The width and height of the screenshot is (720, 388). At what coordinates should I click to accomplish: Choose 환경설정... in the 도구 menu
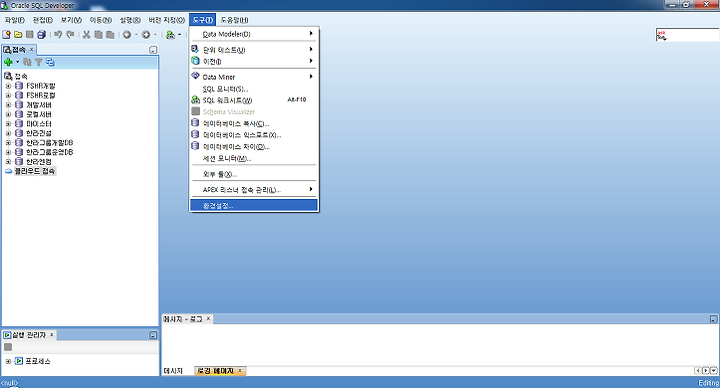(x=254, y=205)
